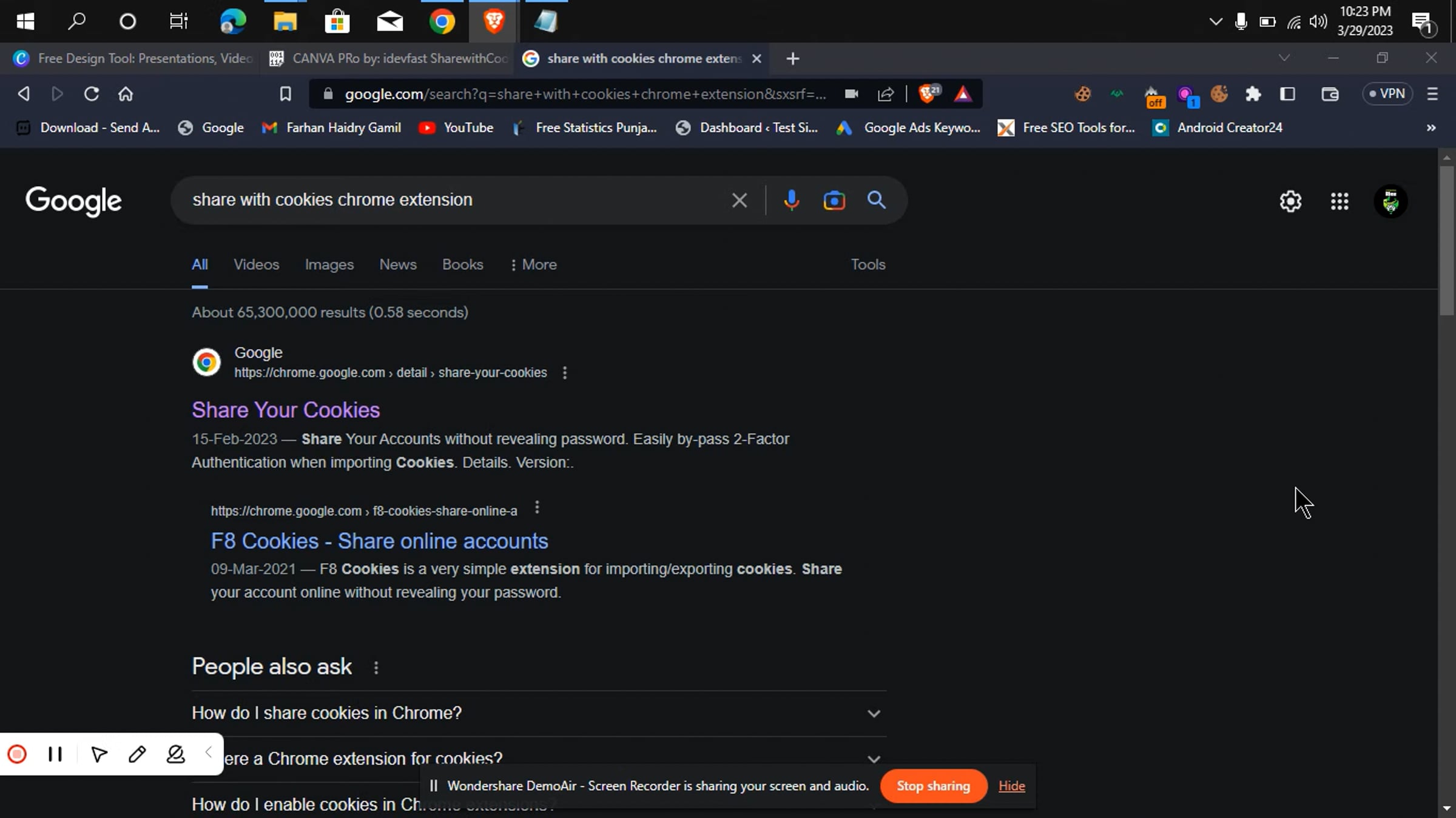Open the Share Your Cookies result
This screenshot has height=818, width=1456.
286,410
